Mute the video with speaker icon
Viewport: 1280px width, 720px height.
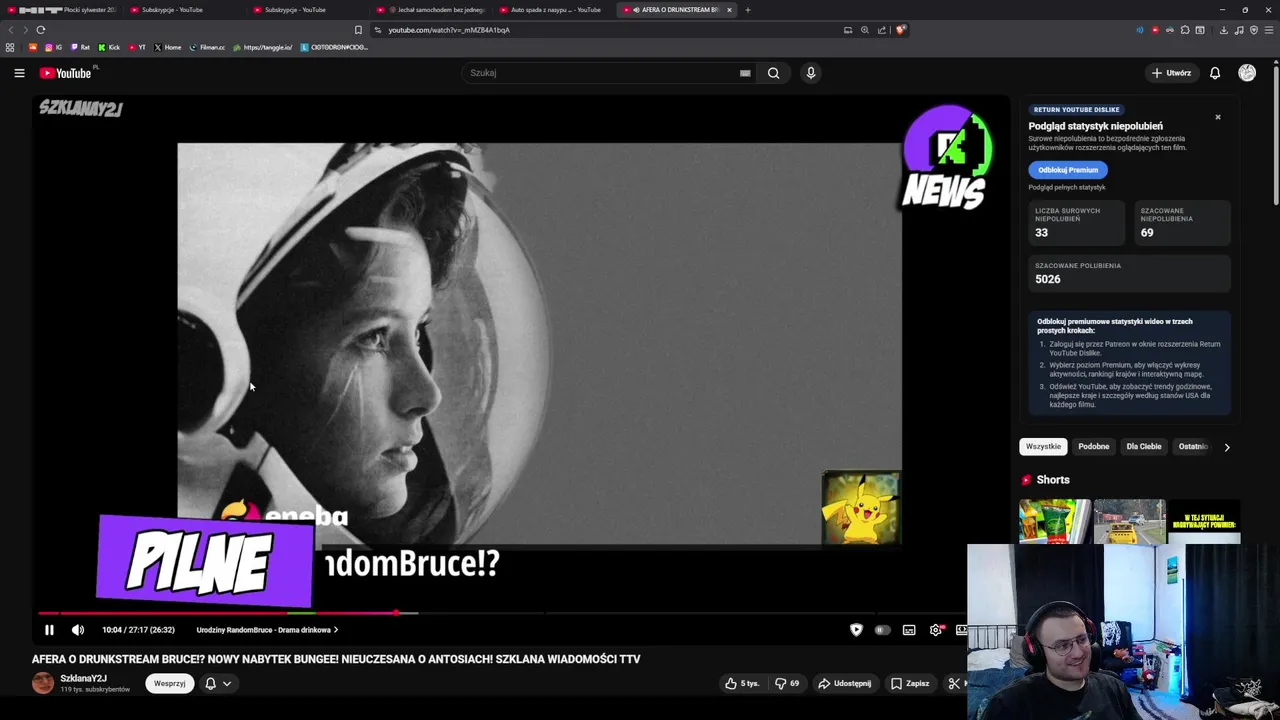(x=78, y=630)
